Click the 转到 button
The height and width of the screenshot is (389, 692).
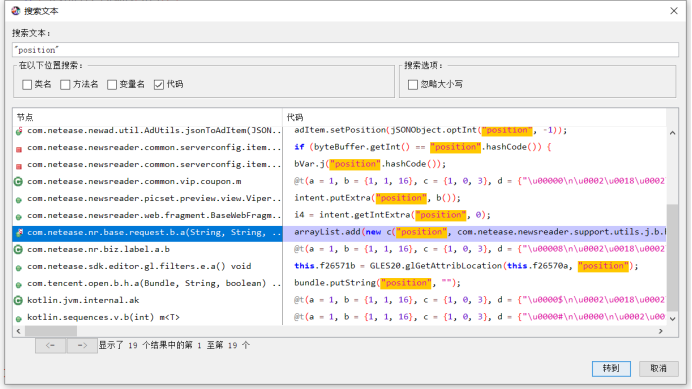point(611,368)
